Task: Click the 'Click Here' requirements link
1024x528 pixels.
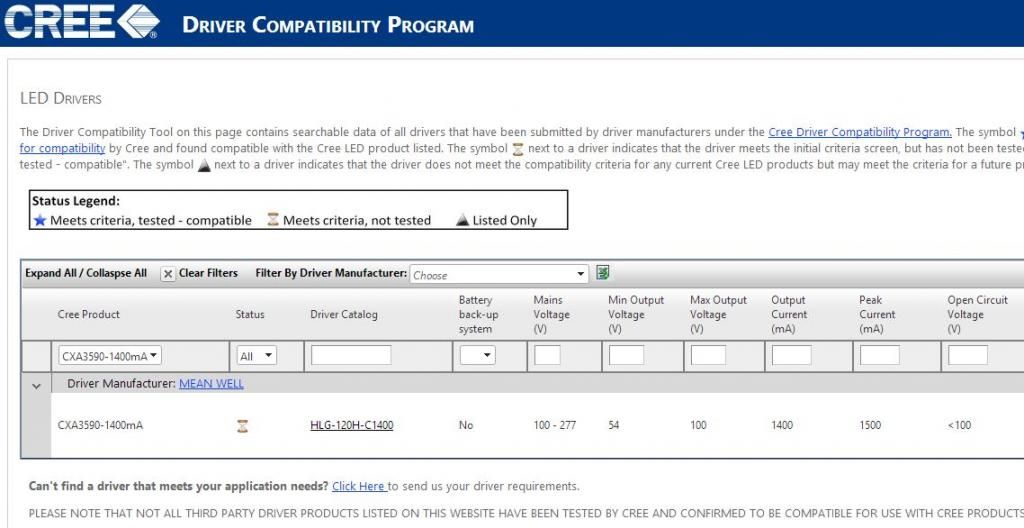Action: pos(359,486)
